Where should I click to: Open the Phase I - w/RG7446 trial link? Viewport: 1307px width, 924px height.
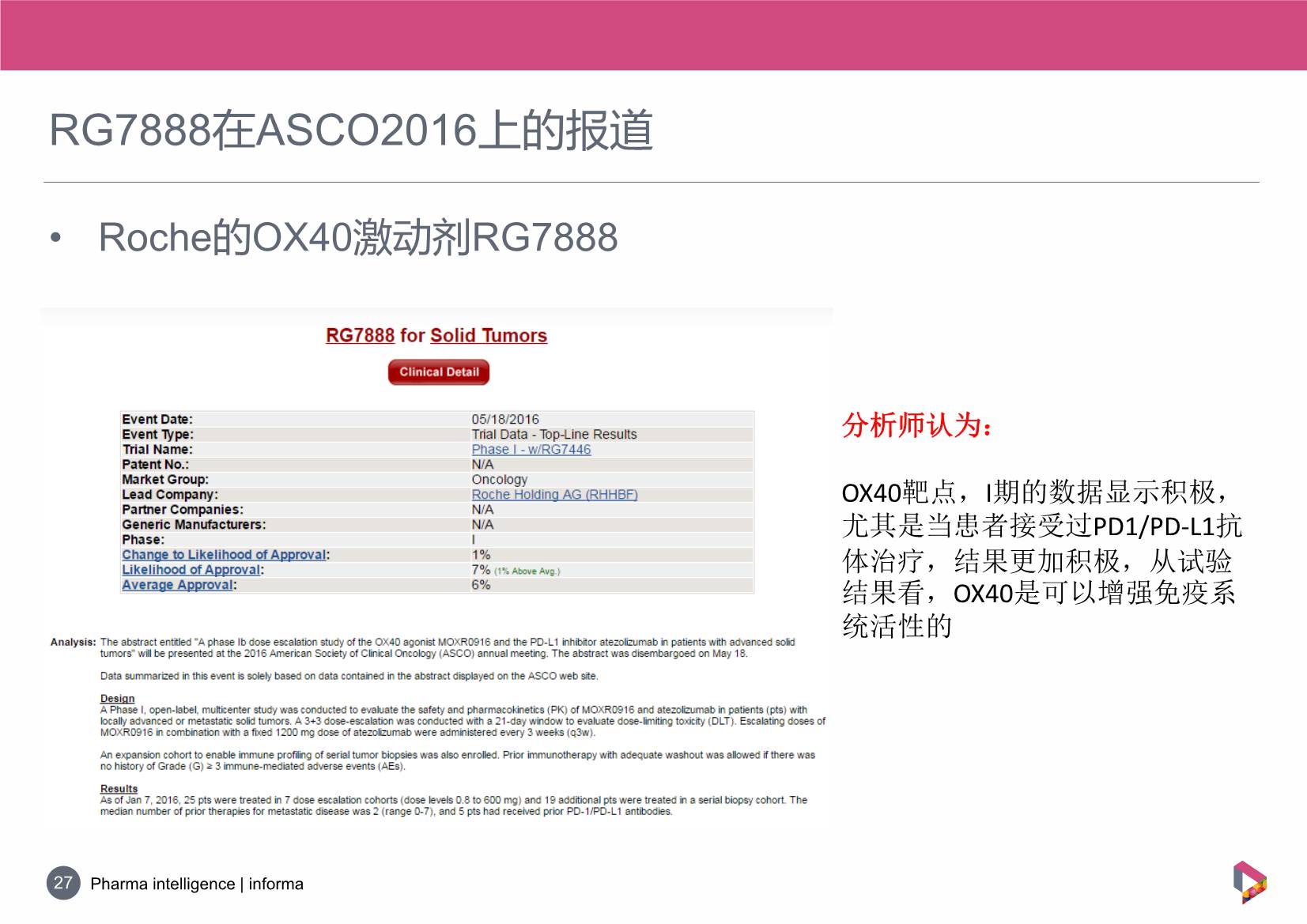pyautogui.click(x=531, y=450)
